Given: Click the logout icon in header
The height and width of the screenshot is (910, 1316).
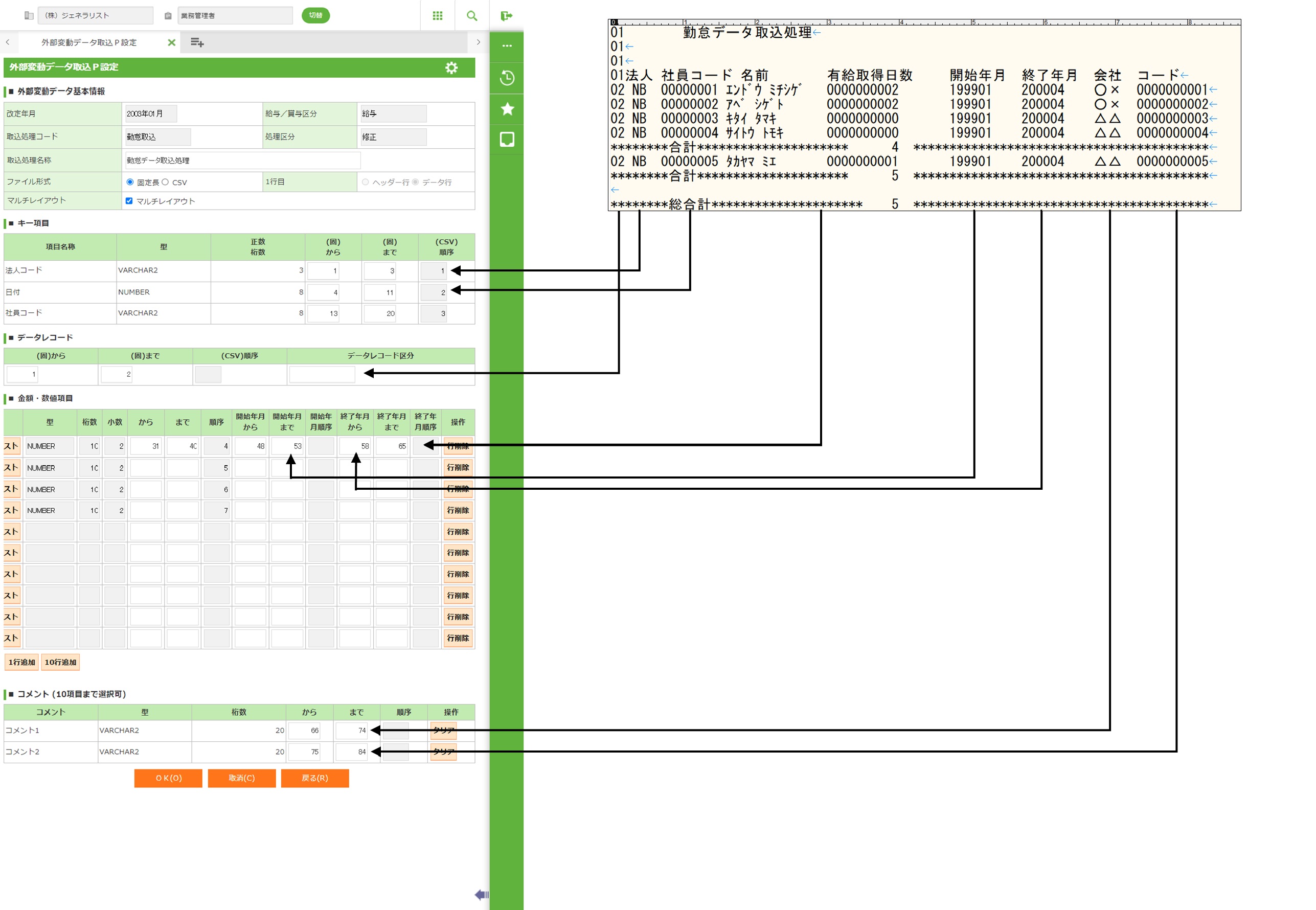Looking at the screenshot, I should click(506, 16).
